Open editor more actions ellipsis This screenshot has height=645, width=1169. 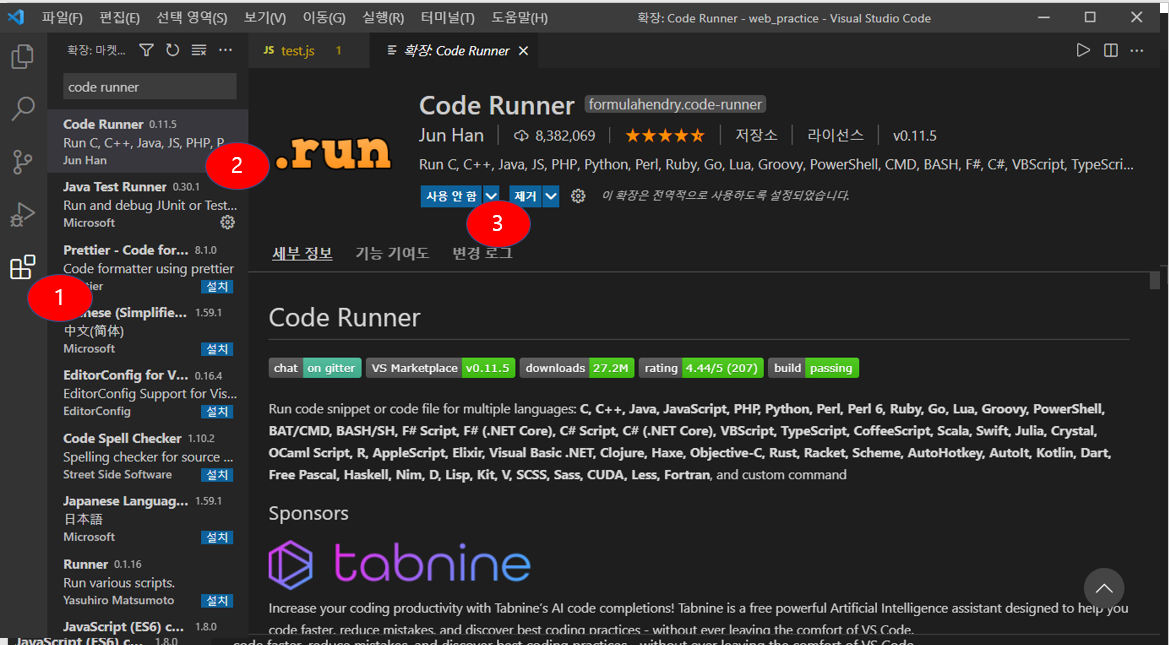pyautogui.click(x=1136, y=50)
